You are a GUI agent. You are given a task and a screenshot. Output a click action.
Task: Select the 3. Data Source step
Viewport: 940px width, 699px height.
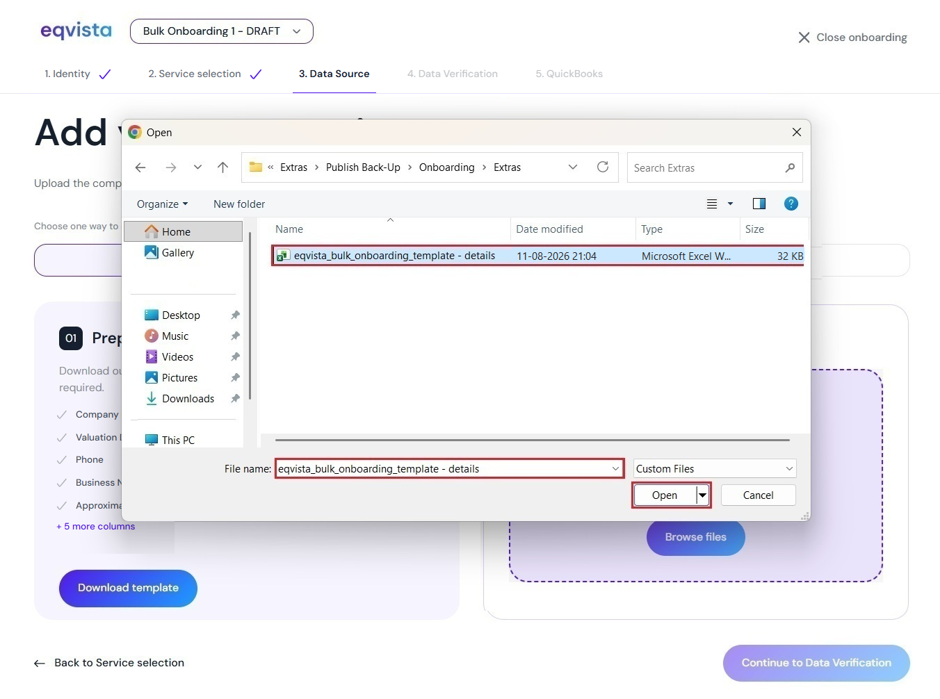334,74
